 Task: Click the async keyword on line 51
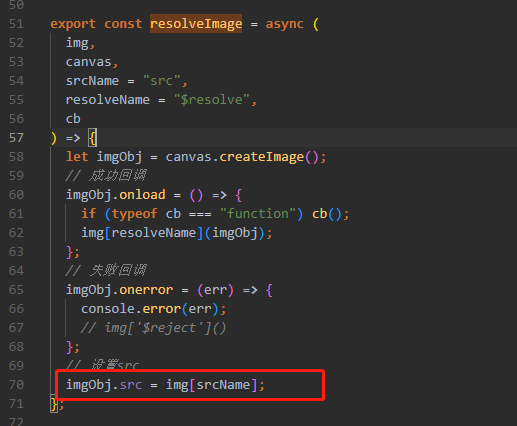coord(285,24)
